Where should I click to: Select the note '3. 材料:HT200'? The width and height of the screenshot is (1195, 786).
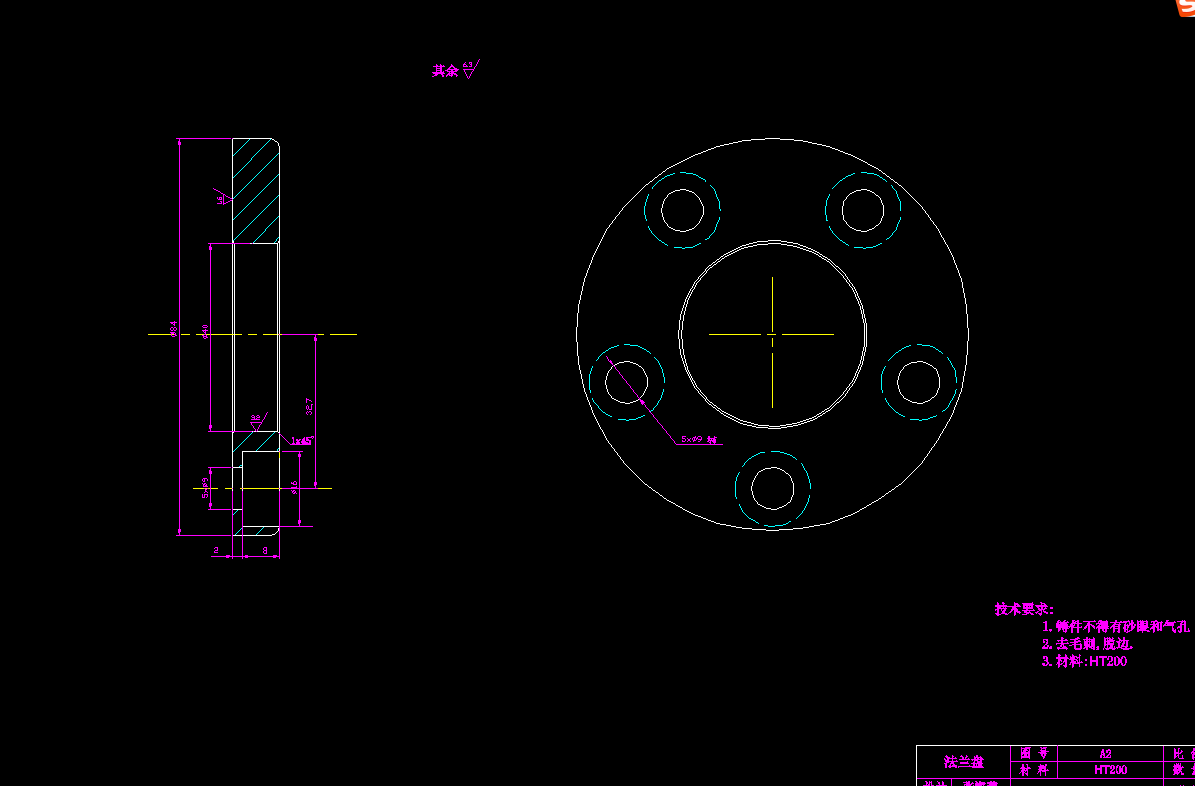pos(1084,662)
